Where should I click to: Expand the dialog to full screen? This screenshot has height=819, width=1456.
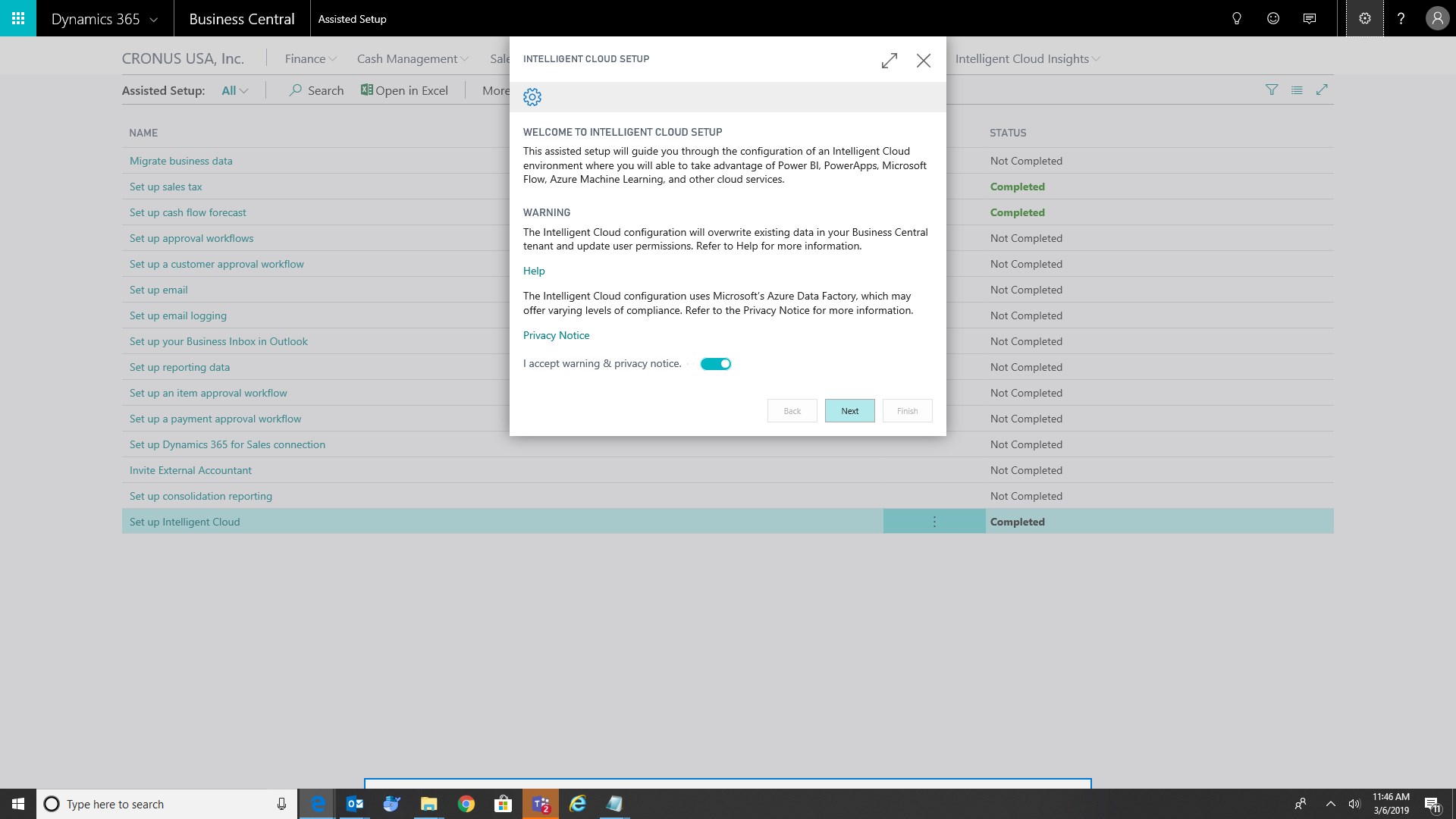pos(890,61)
